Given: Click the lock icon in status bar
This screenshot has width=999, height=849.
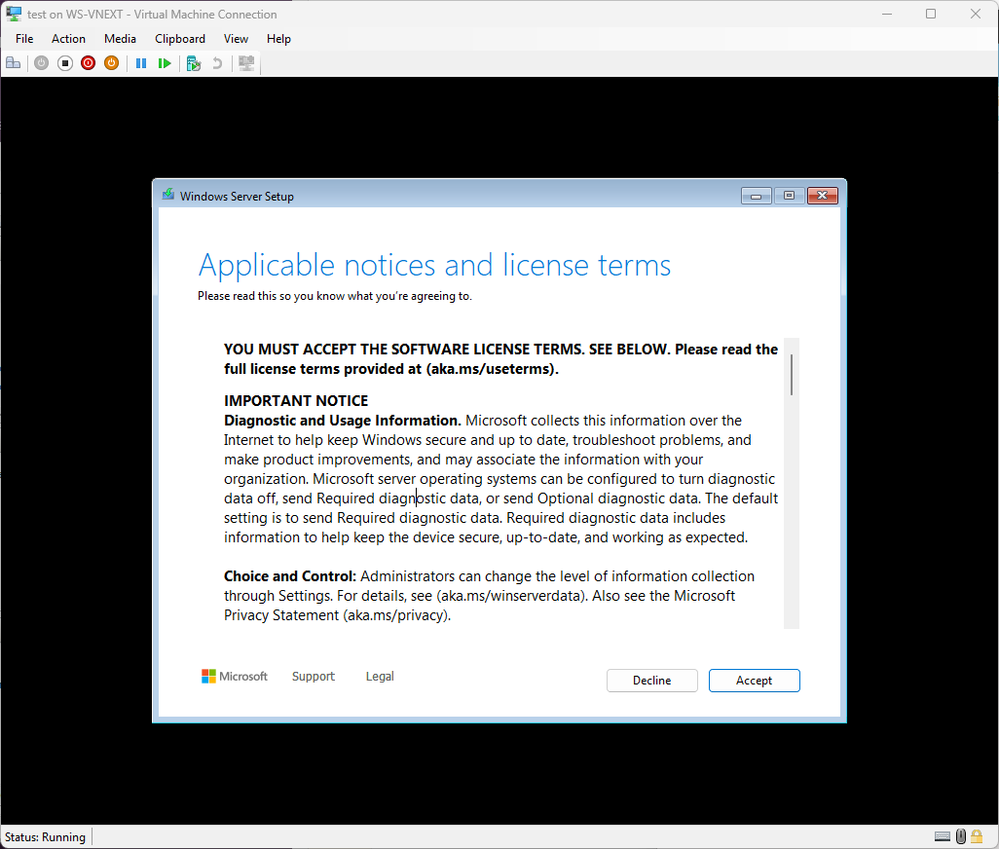Looking at the screenshot, I should (977, 836).
